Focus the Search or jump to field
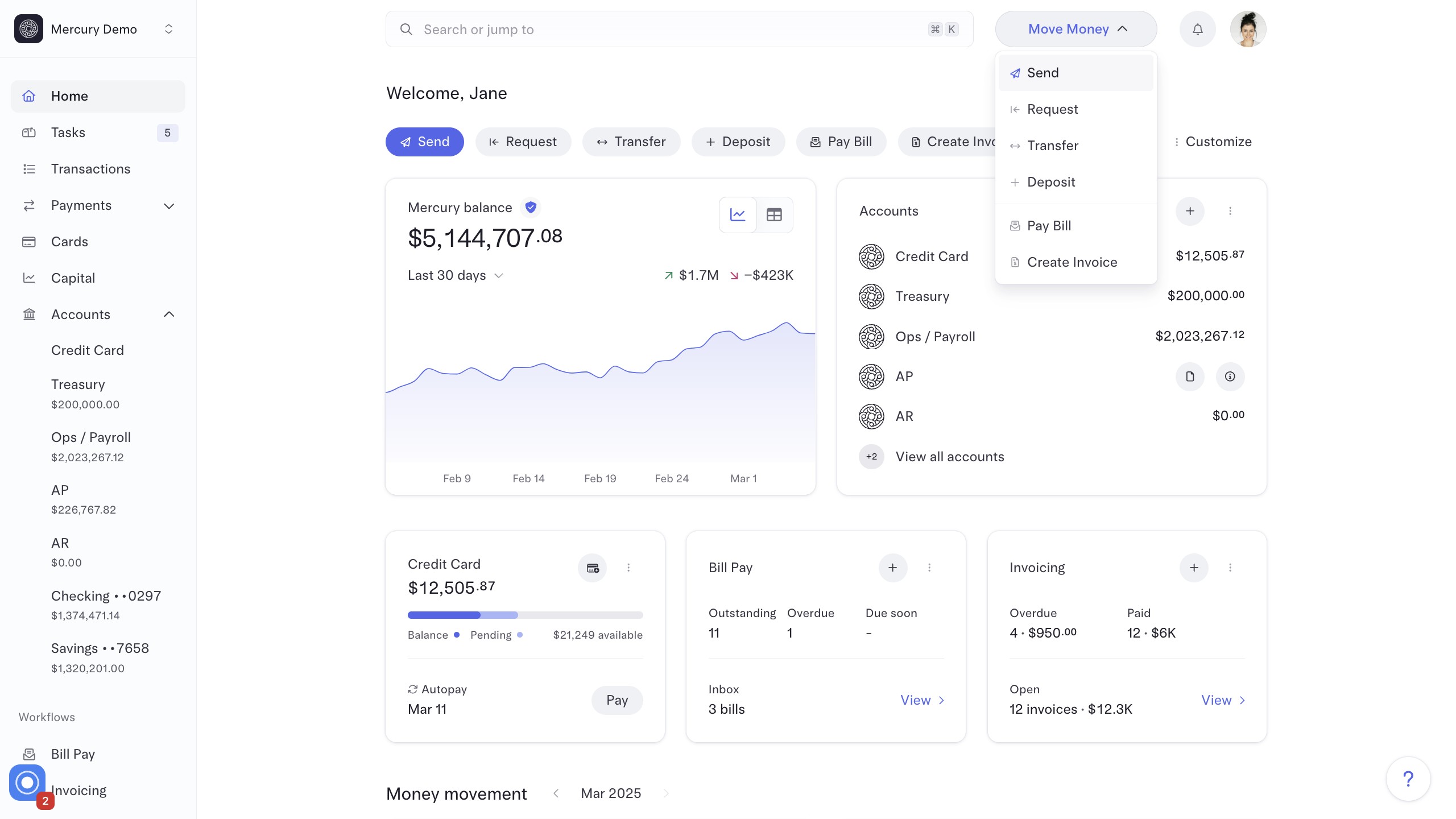This screenshot has width=1456, height=819. coord(671,29)
